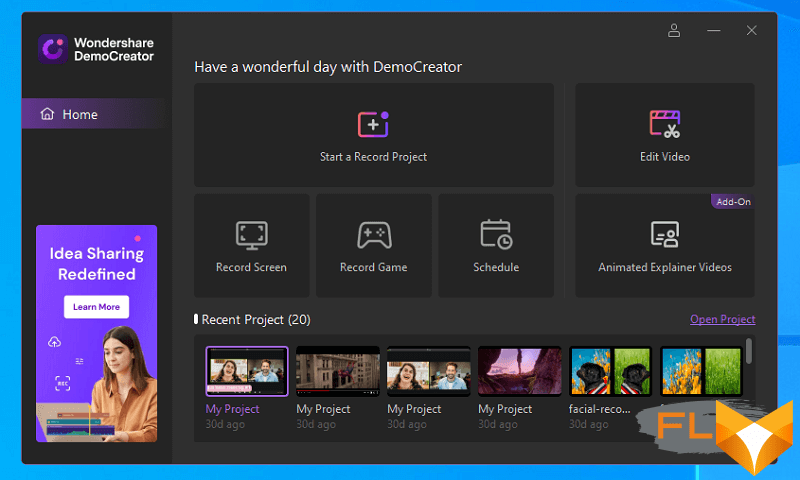Open Animated Explainer Videos add-on

(664, 235)
